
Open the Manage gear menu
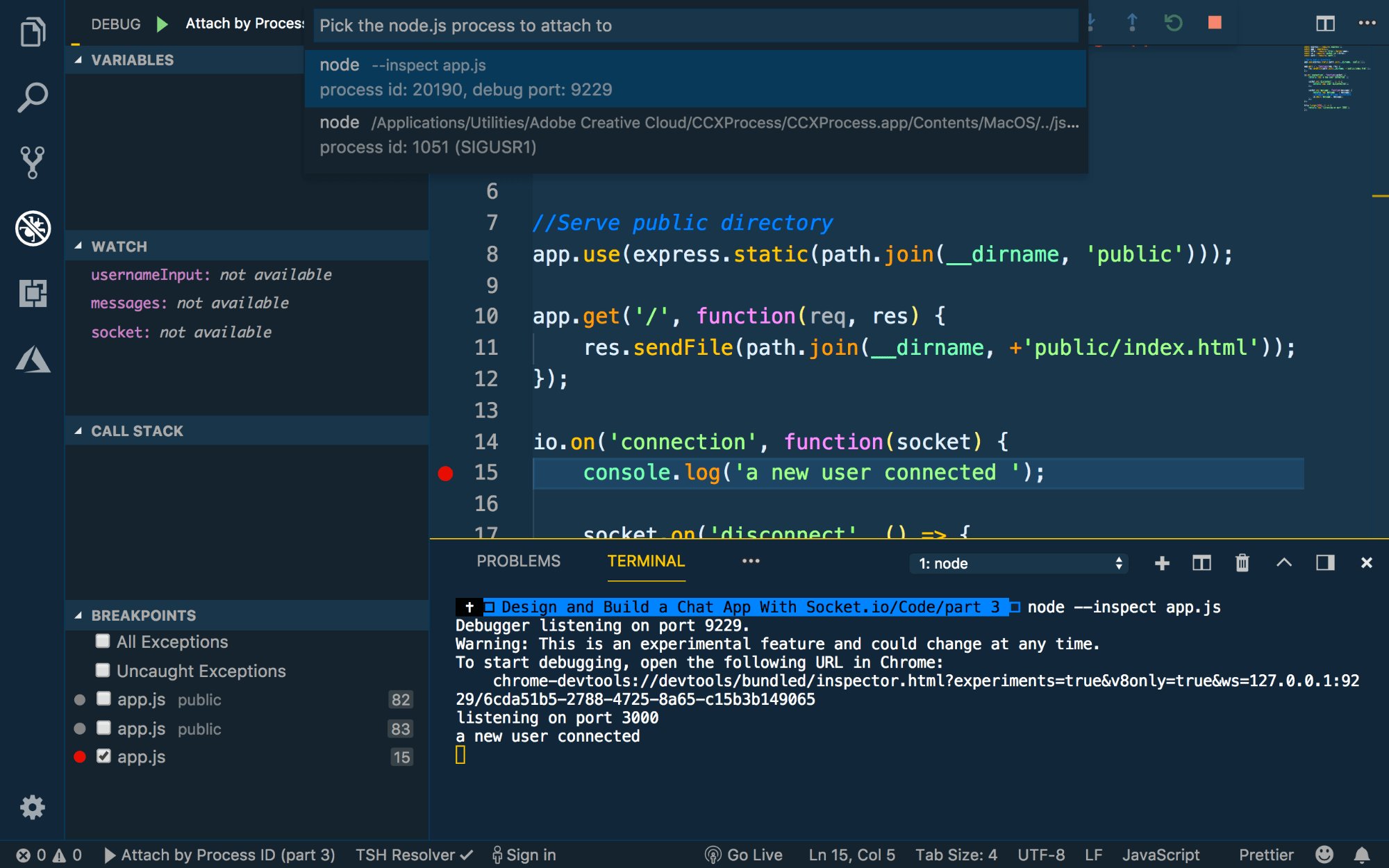33,807
